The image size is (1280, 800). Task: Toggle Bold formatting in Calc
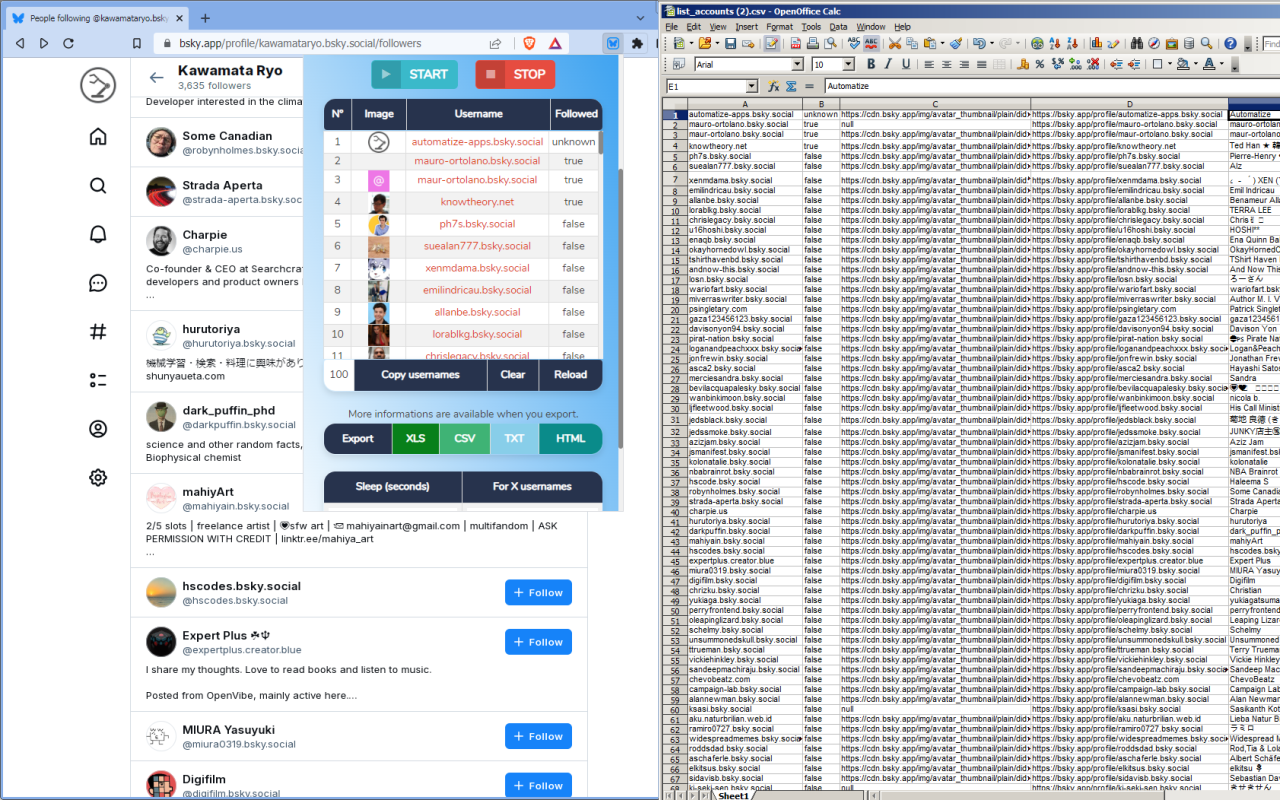pyautogui.click(x=871, y=64)
